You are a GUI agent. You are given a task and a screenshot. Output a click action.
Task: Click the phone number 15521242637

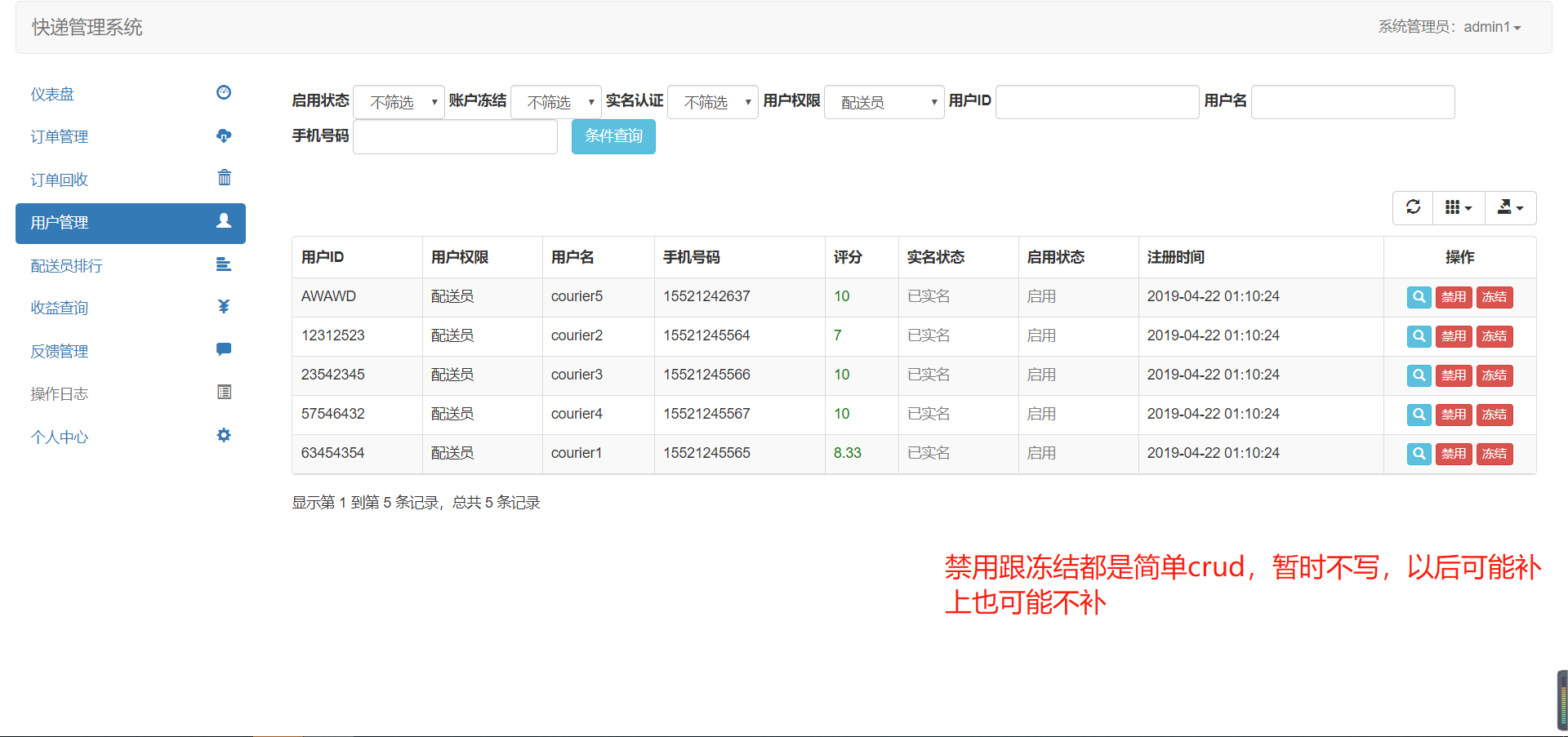pos(706,296)
